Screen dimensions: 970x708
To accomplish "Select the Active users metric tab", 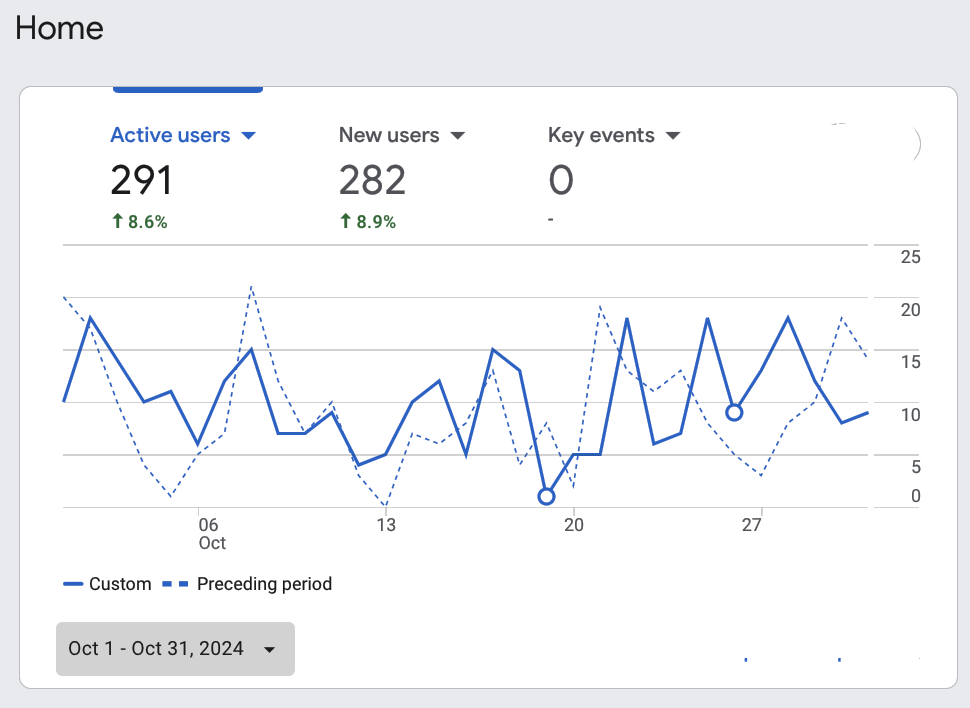I will pos(170,135).
